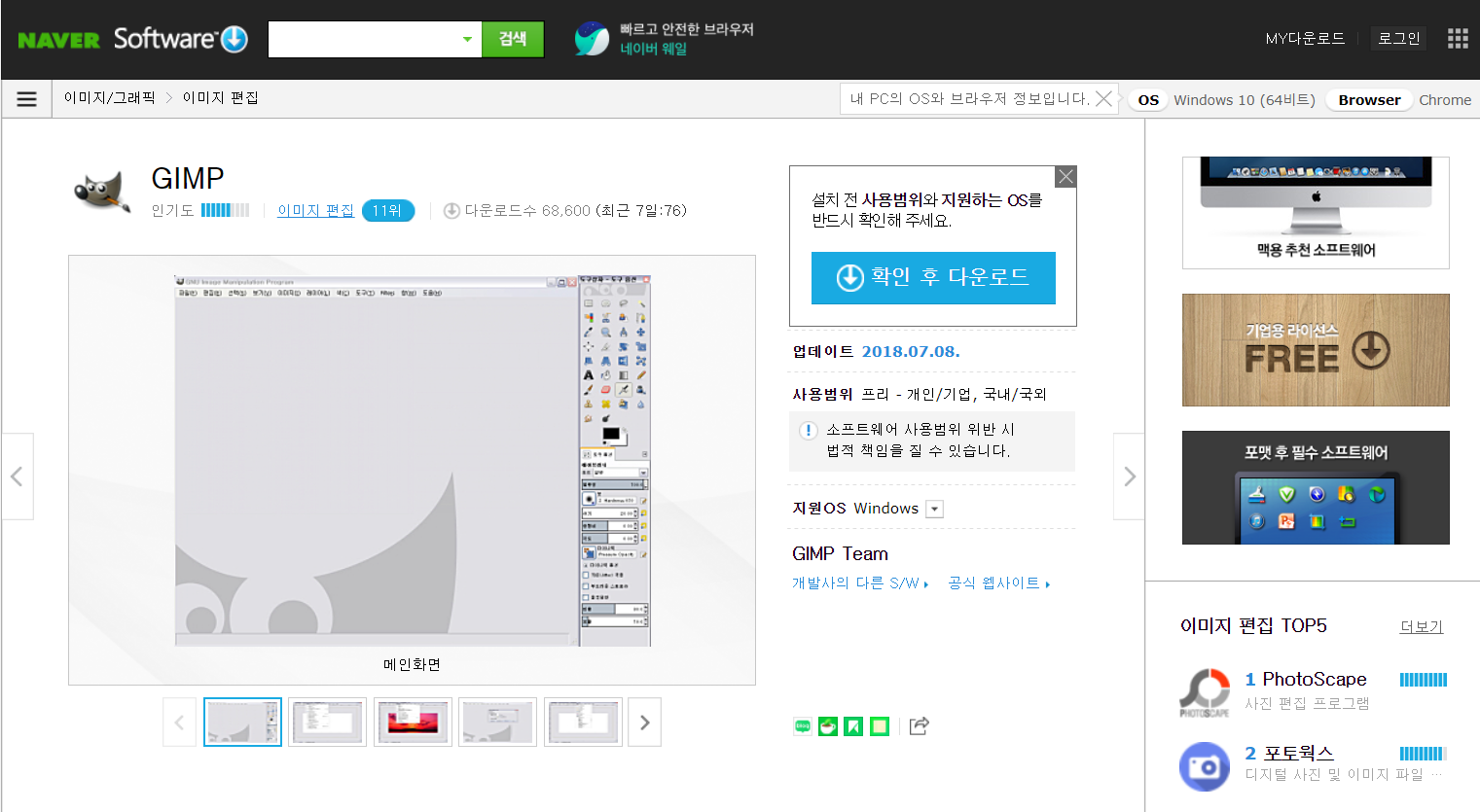The image size is (1480, 812).
Task: Click the 메인화면 caption
Action: pos(412,664)
